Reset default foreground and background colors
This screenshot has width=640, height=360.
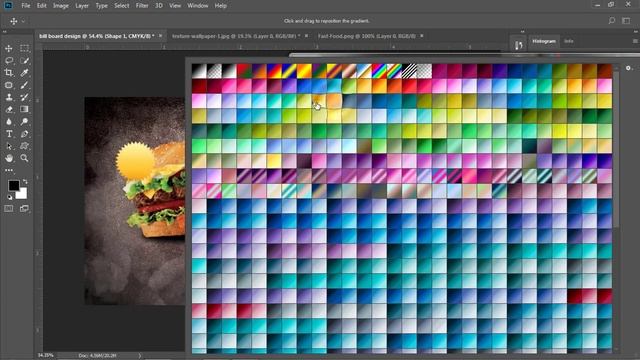pyautogui.click(x=9, y=198)
